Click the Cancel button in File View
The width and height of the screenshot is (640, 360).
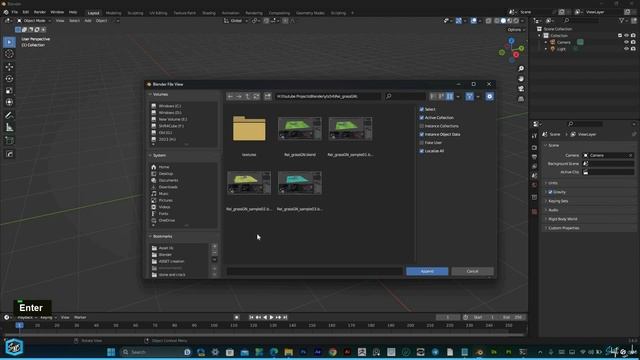coord(472,271)
